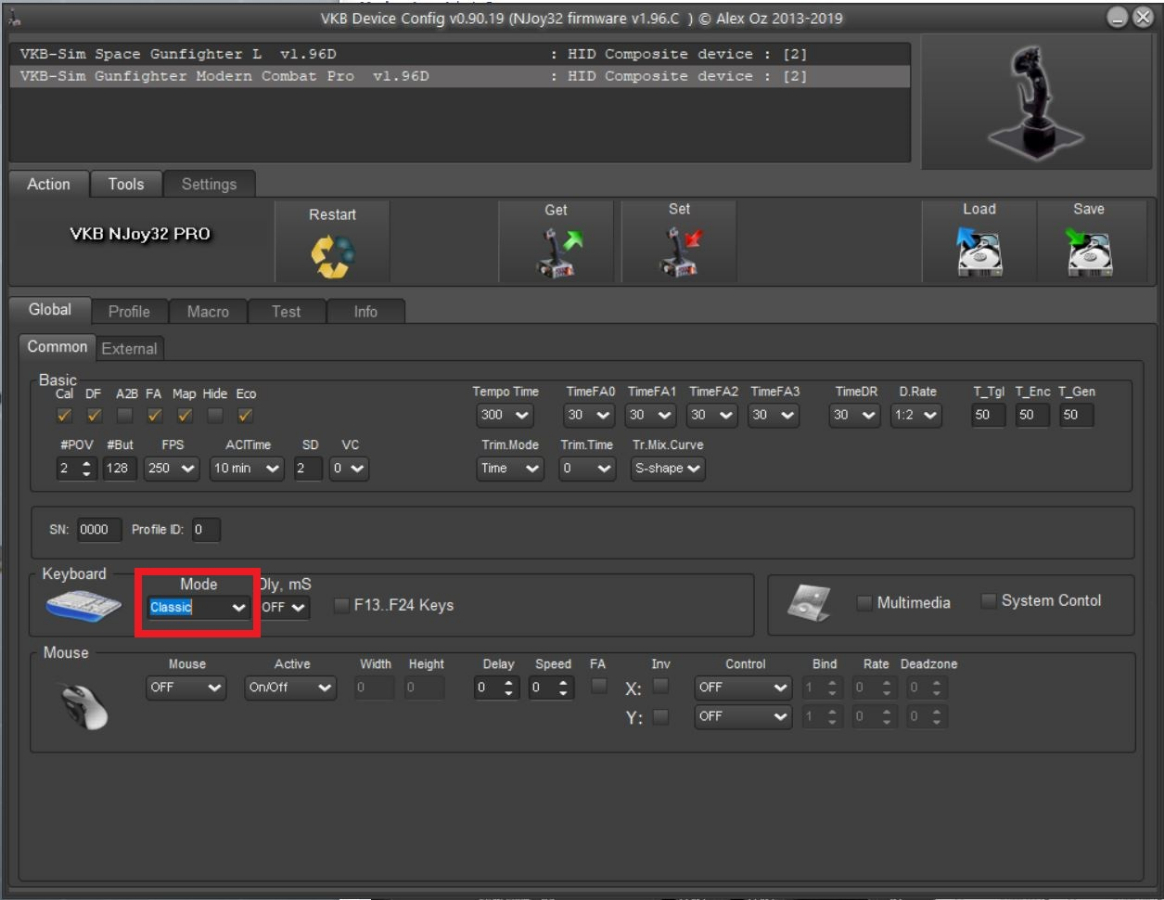This screenshot has height=900, width=1164.
Task: Click the keyboard icon in Keyboard section
Action: 83,606
